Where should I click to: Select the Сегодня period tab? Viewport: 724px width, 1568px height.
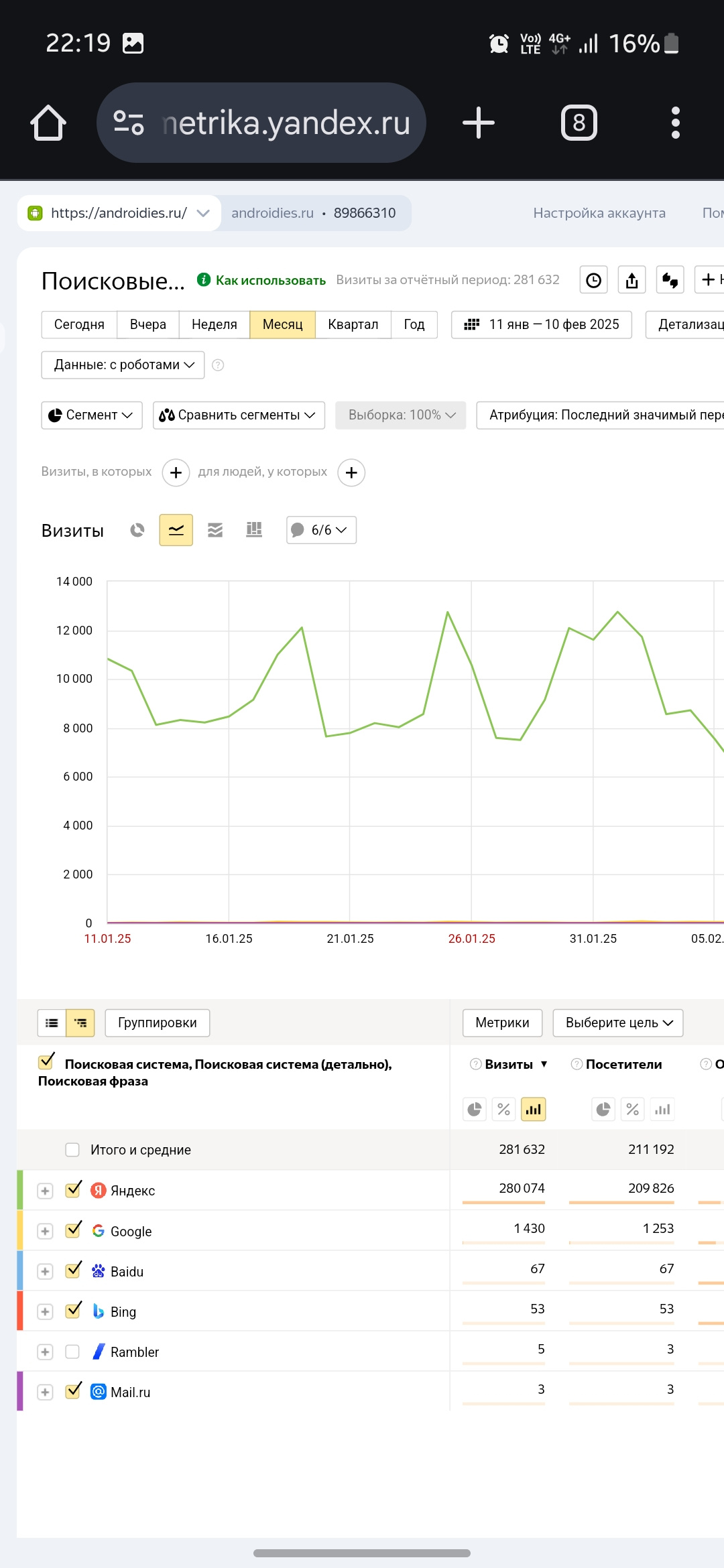(79, 324)
